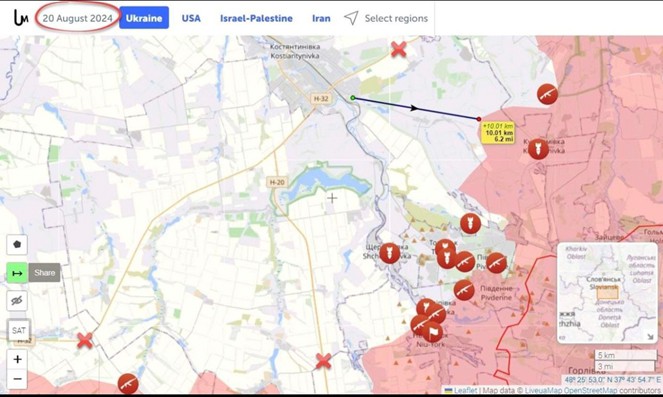Open the Iran region tab
663x397 pixels.
point(321,18)
